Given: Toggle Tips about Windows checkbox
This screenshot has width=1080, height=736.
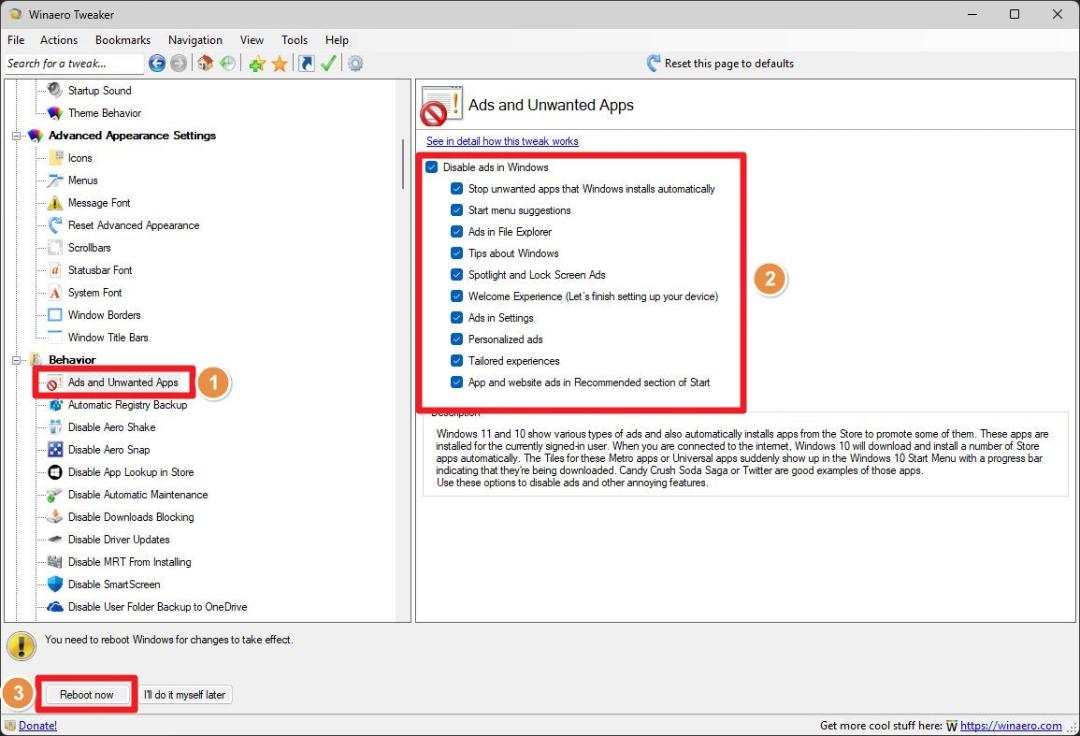Looking at the screenshot, I should point(457,253).
